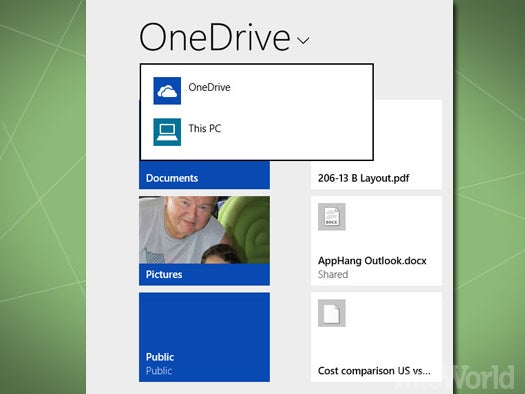
Task: Open the Public folder tile
Action: tap(204, 337)
